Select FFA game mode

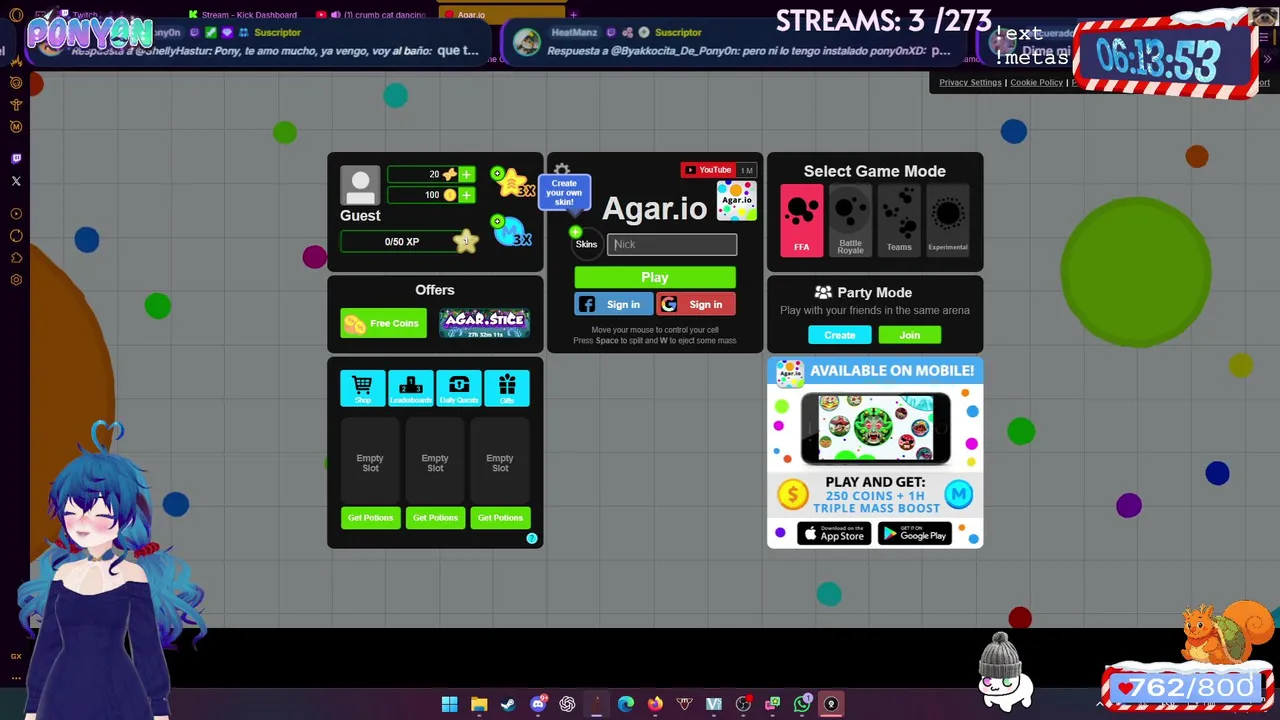[802, 220]
